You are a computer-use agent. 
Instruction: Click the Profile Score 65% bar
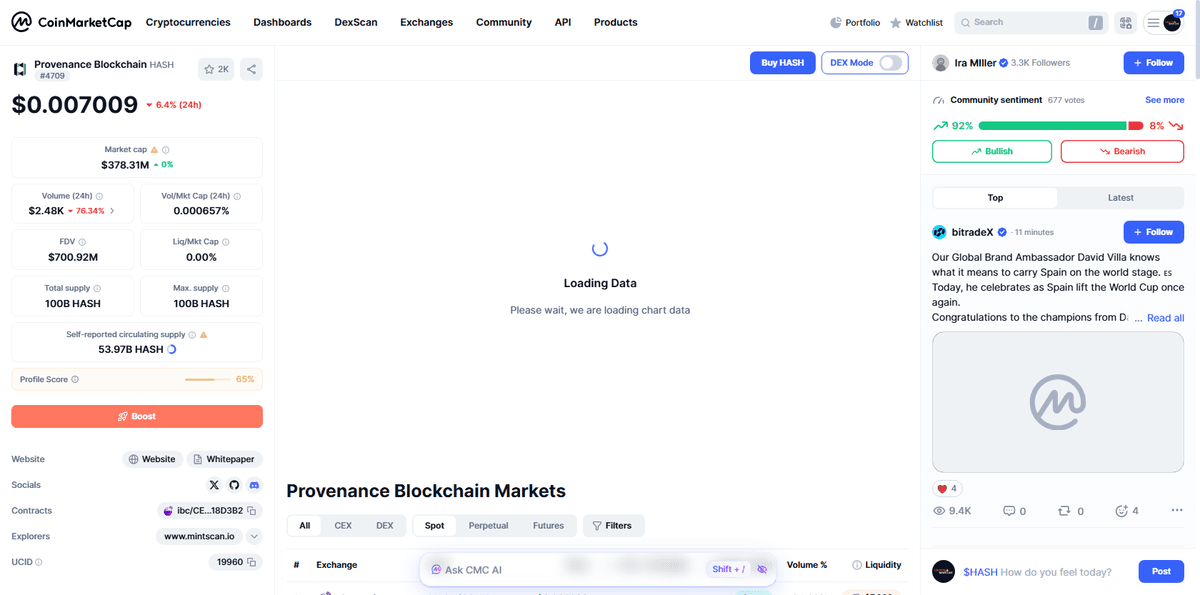coord(207,380)
